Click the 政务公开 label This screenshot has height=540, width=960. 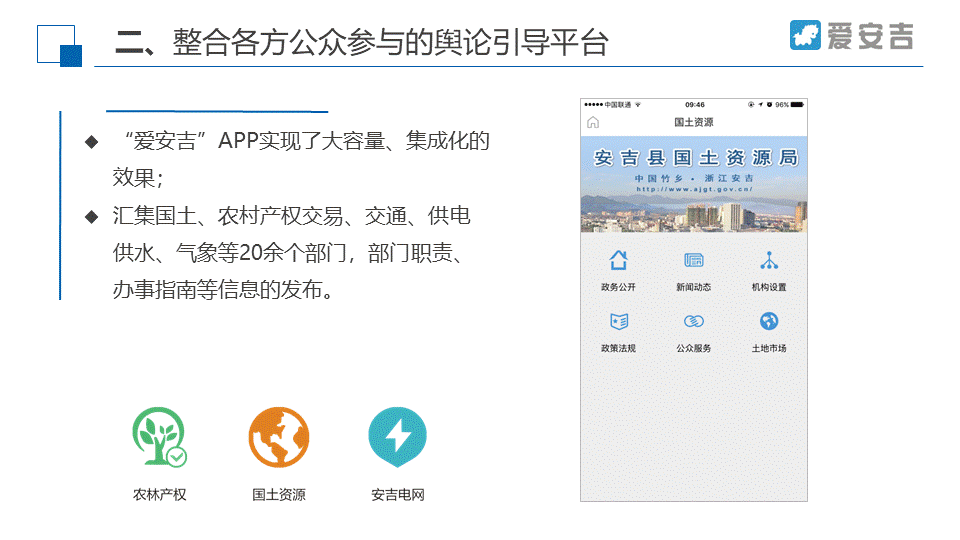click(x=618, y=287)
